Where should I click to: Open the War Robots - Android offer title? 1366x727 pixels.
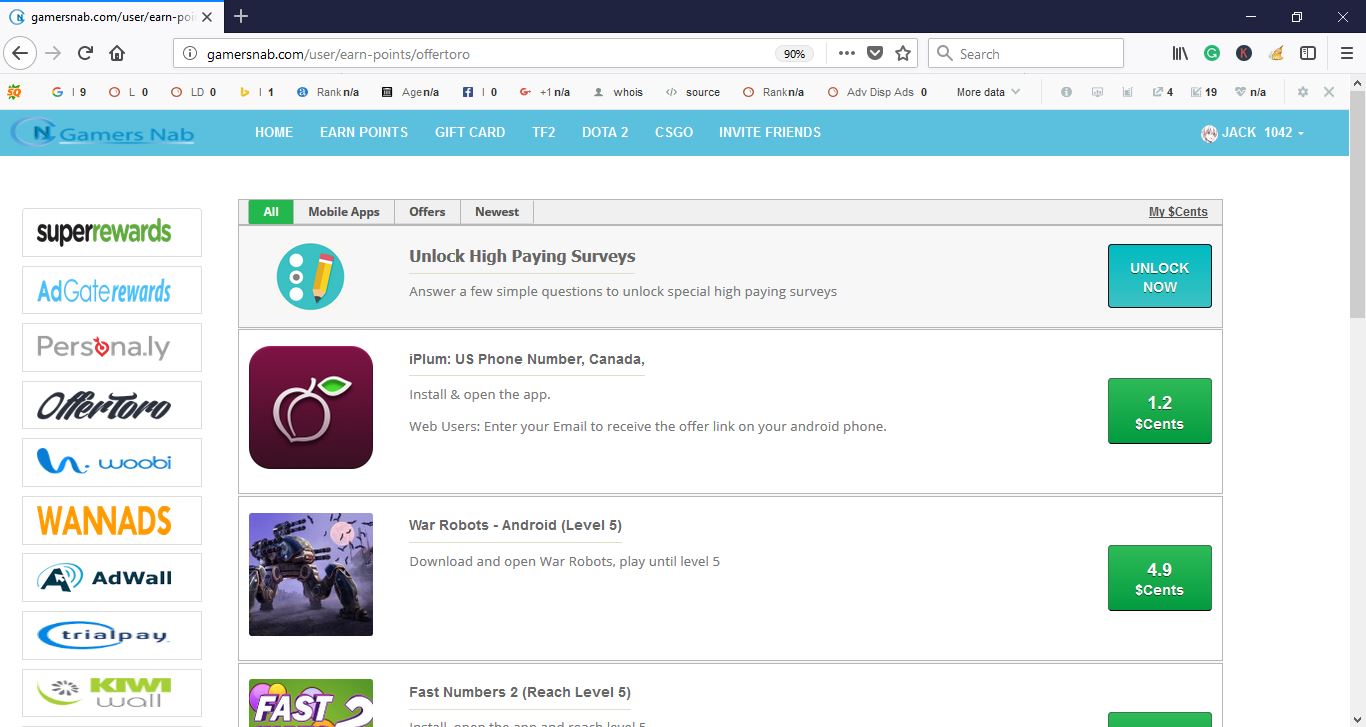click(x=515, y=525)
